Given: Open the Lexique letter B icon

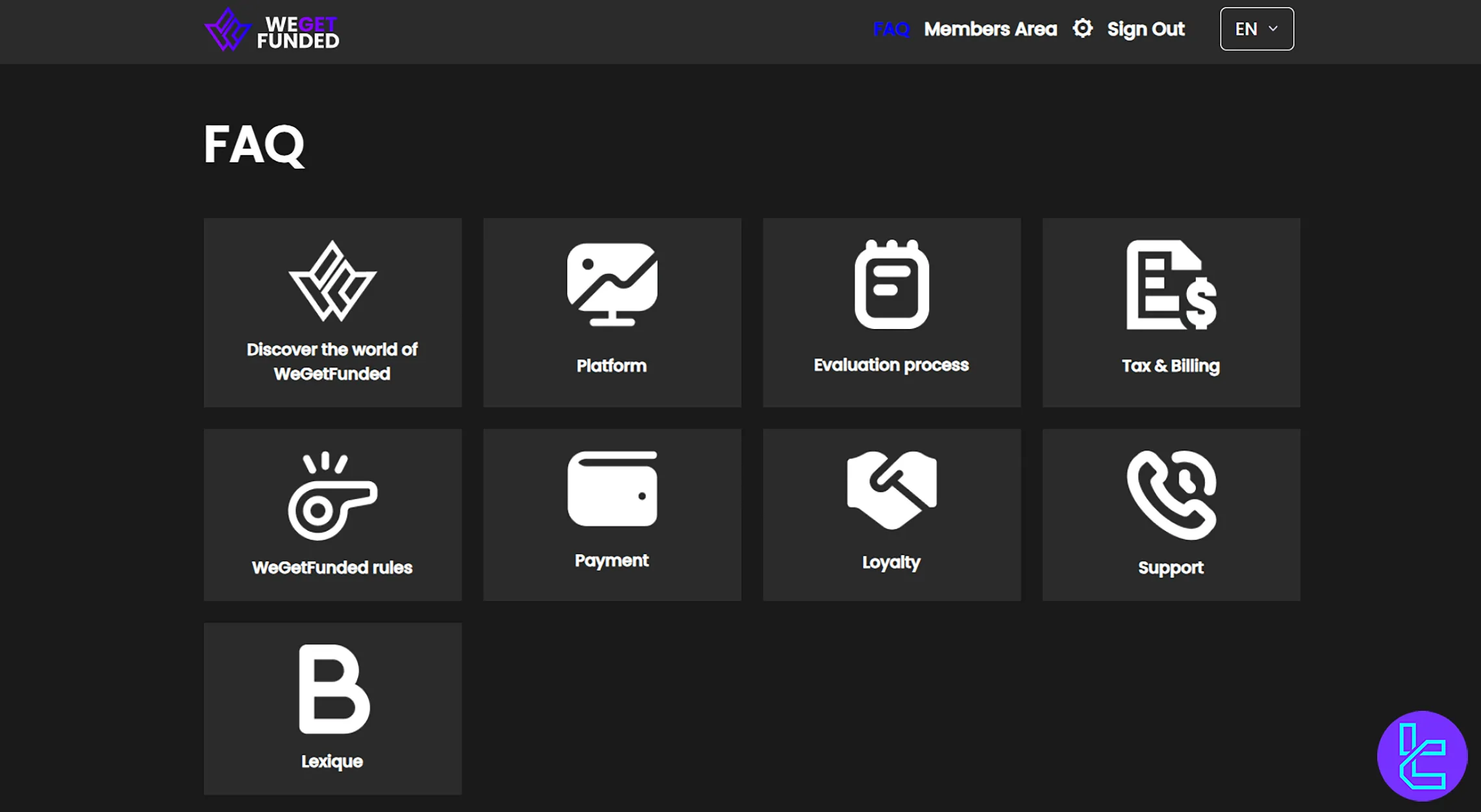Looking at the screenshot, I should point(333,689).
